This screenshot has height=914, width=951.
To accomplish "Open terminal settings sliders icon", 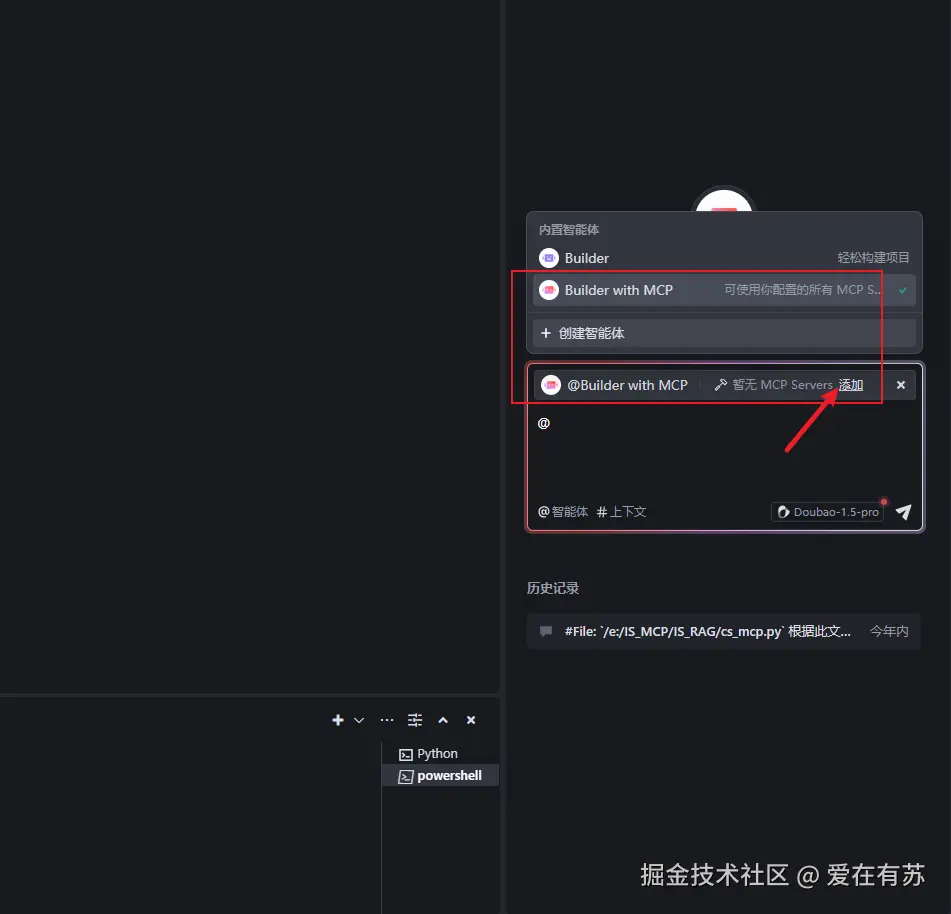I will (x=415, y=720).
